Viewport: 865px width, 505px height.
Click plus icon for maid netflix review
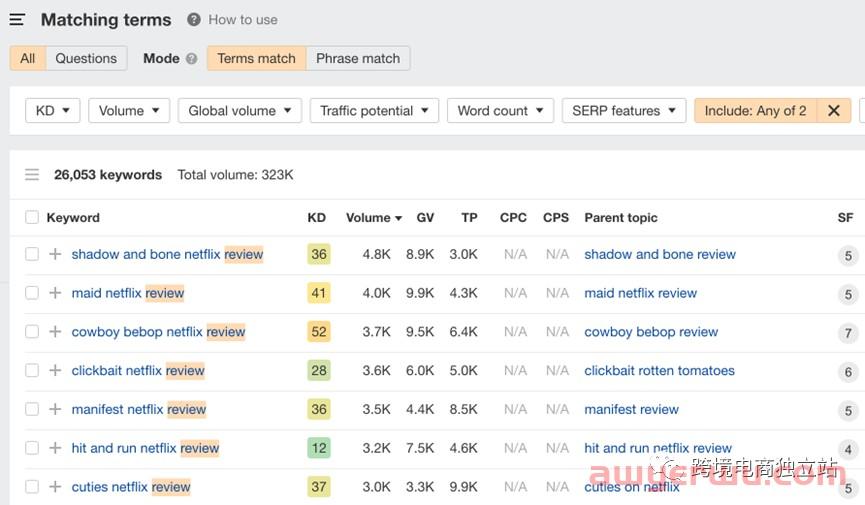(55, 293)
